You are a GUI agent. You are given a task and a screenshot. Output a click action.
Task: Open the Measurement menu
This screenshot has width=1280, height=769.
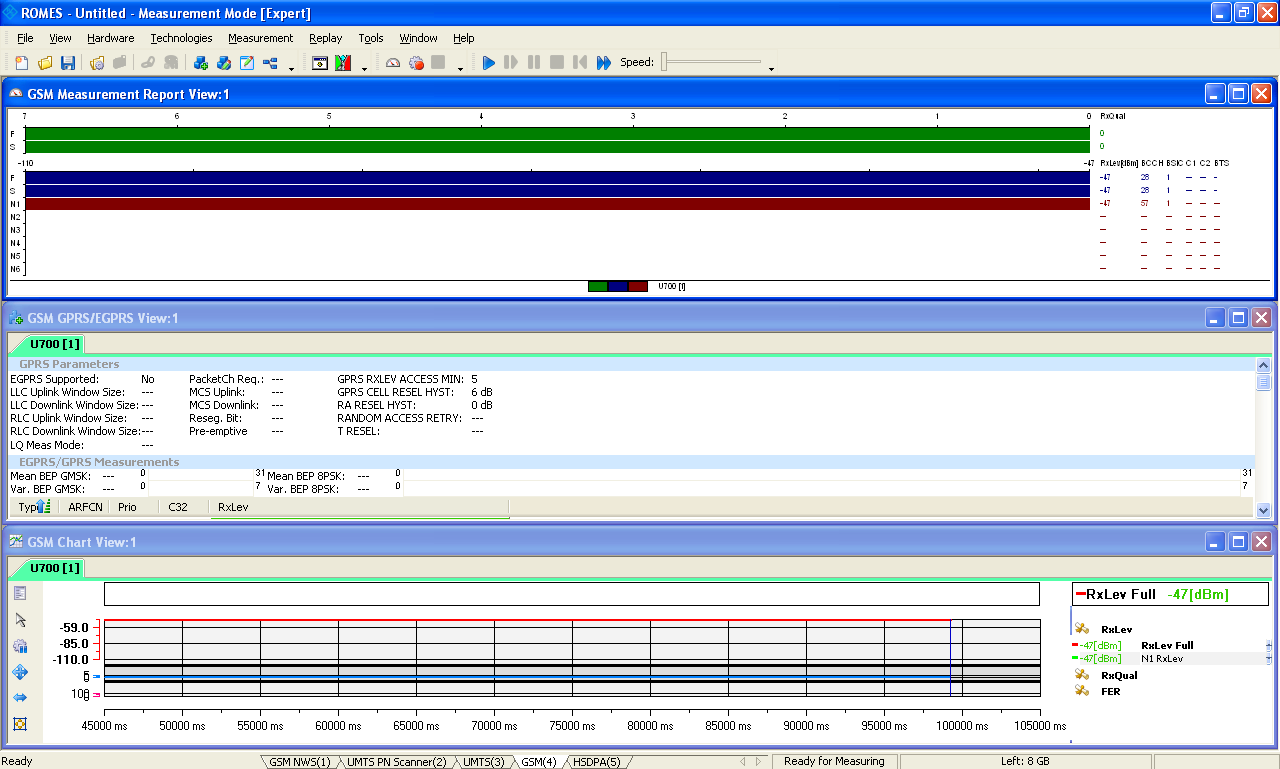tap(260, 38)
